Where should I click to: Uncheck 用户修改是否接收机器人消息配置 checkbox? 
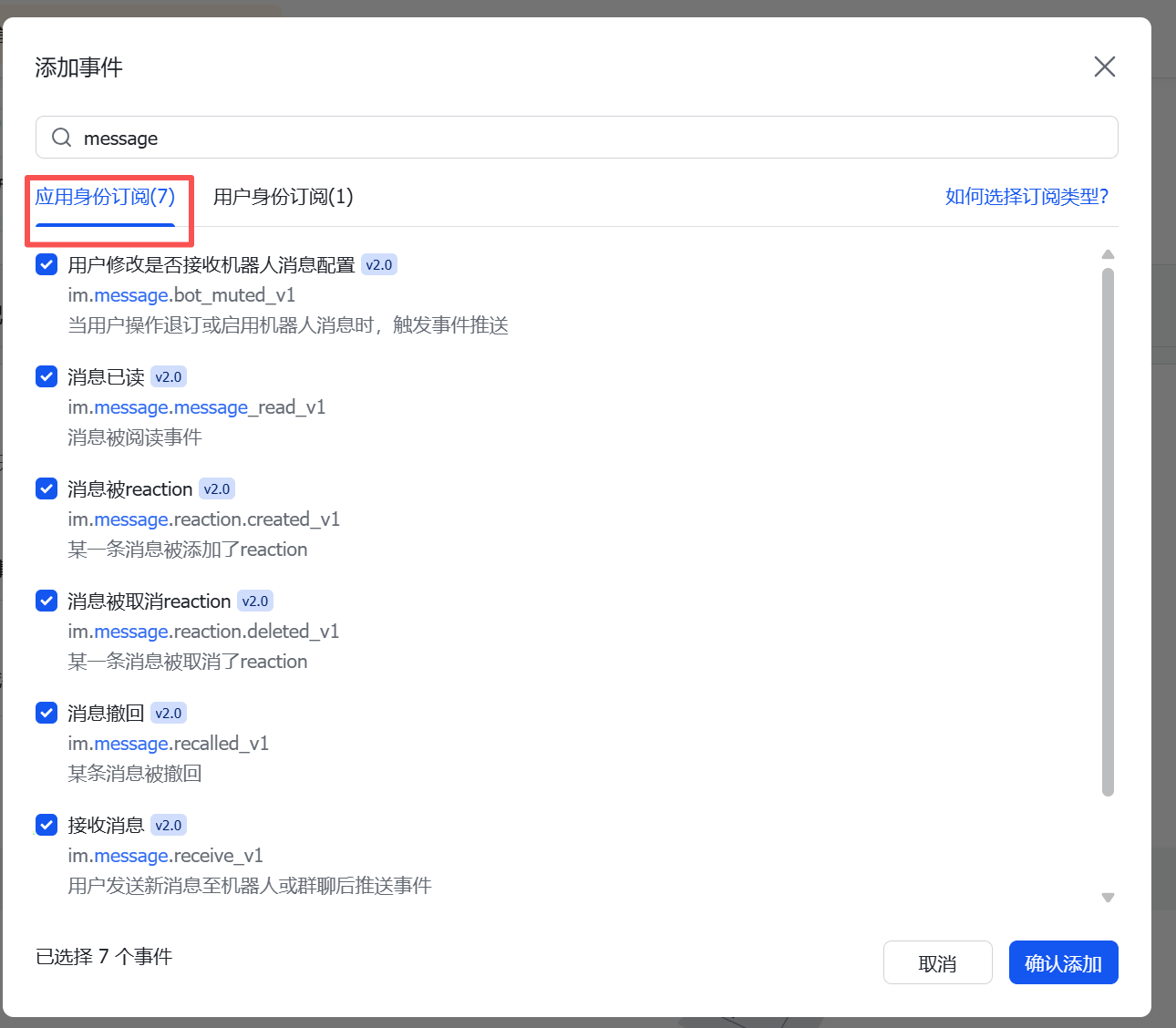coord(46,264)
